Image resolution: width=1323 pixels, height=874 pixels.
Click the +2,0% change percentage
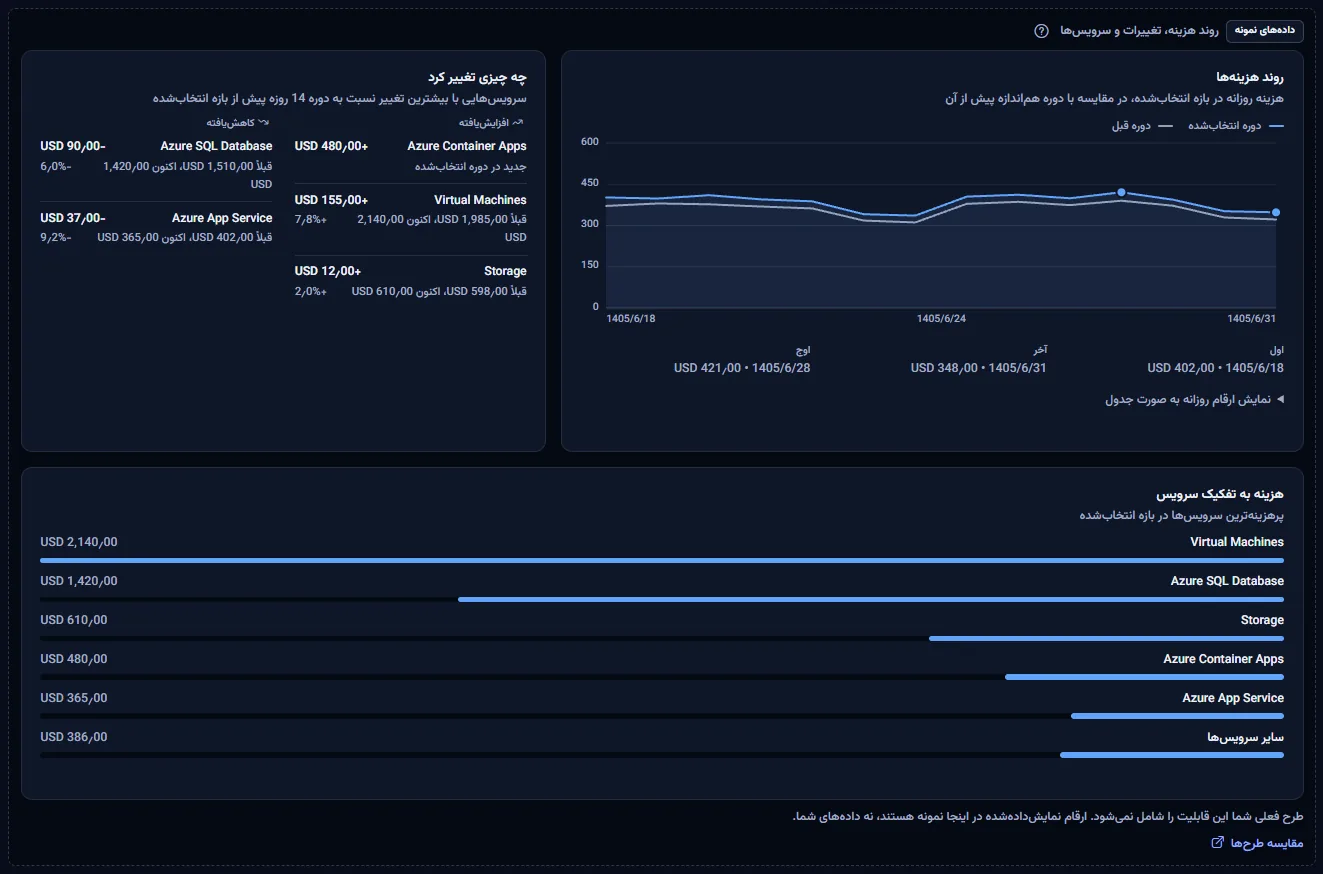pyautogui.click(x=311, y=292)
